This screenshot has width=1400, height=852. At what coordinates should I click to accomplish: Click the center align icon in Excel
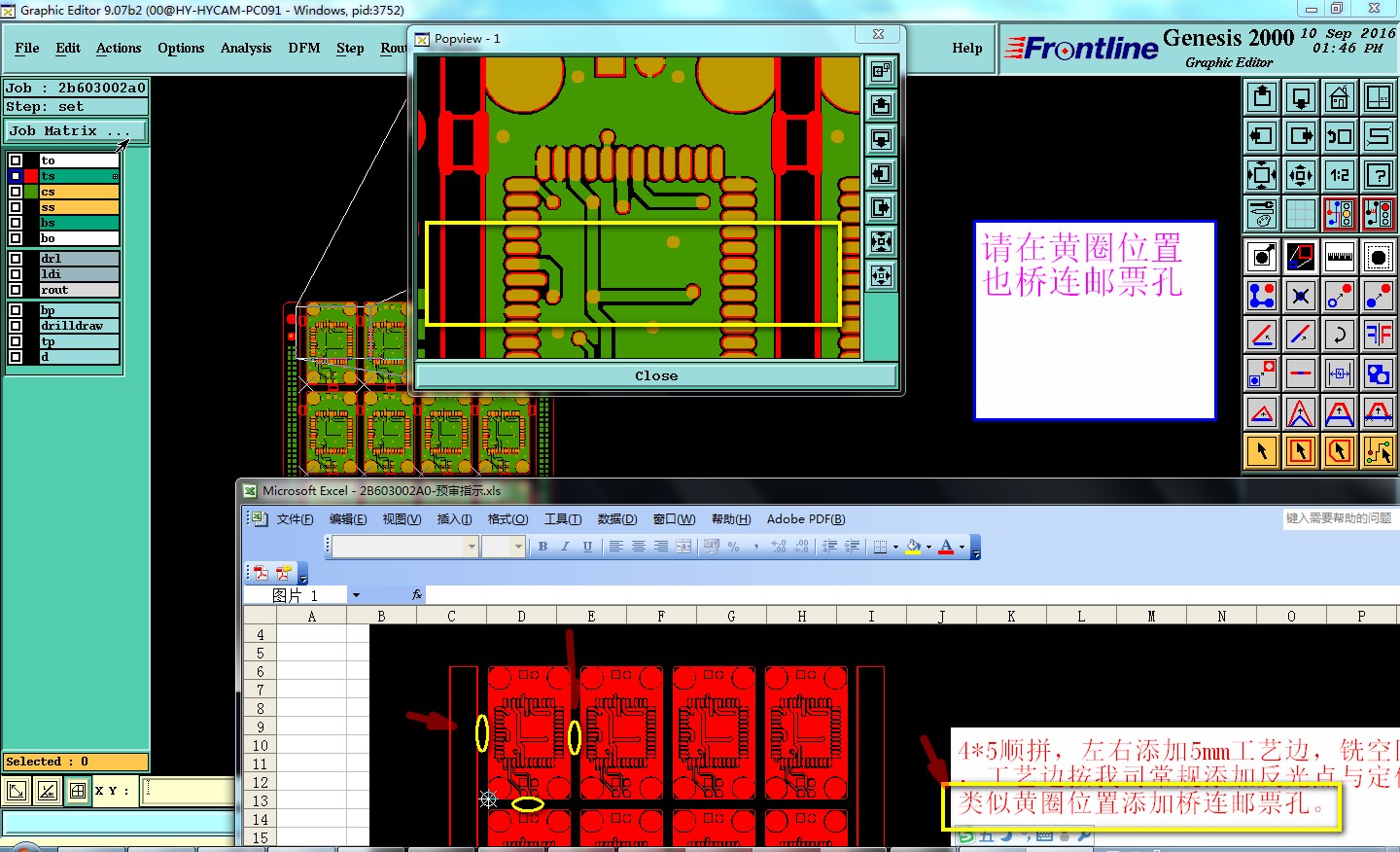638,547
